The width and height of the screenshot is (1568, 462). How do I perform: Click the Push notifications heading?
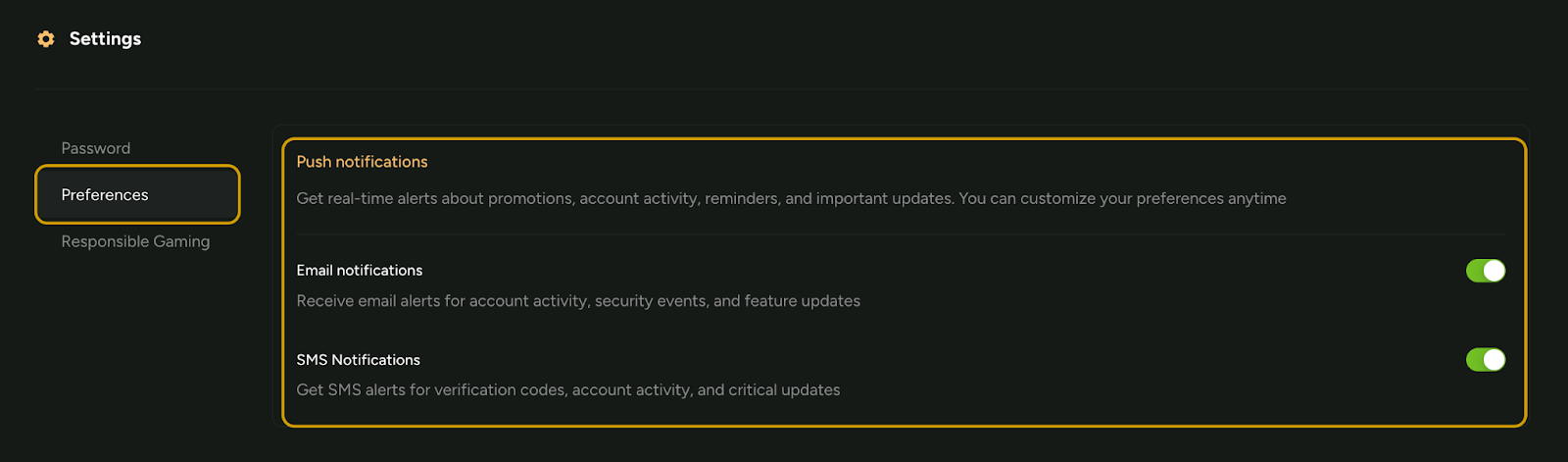362,162
